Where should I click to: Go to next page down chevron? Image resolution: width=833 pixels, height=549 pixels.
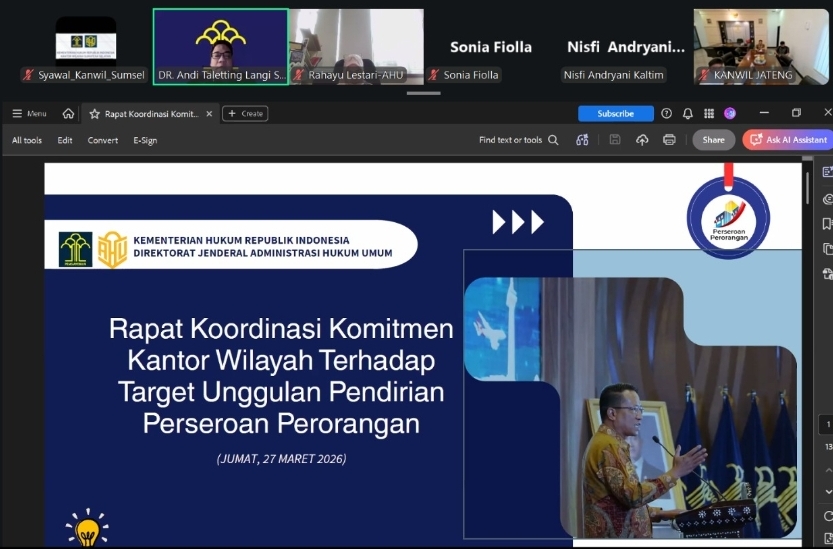coord(828,492)
